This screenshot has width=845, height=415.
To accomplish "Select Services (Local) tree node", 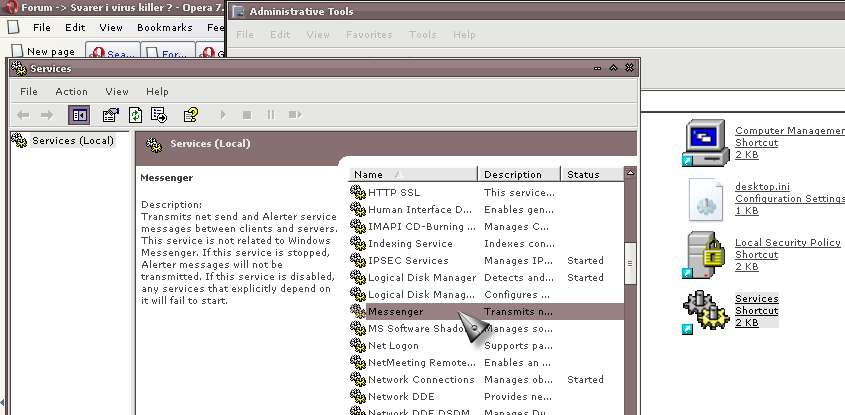I will coord(73,141).
